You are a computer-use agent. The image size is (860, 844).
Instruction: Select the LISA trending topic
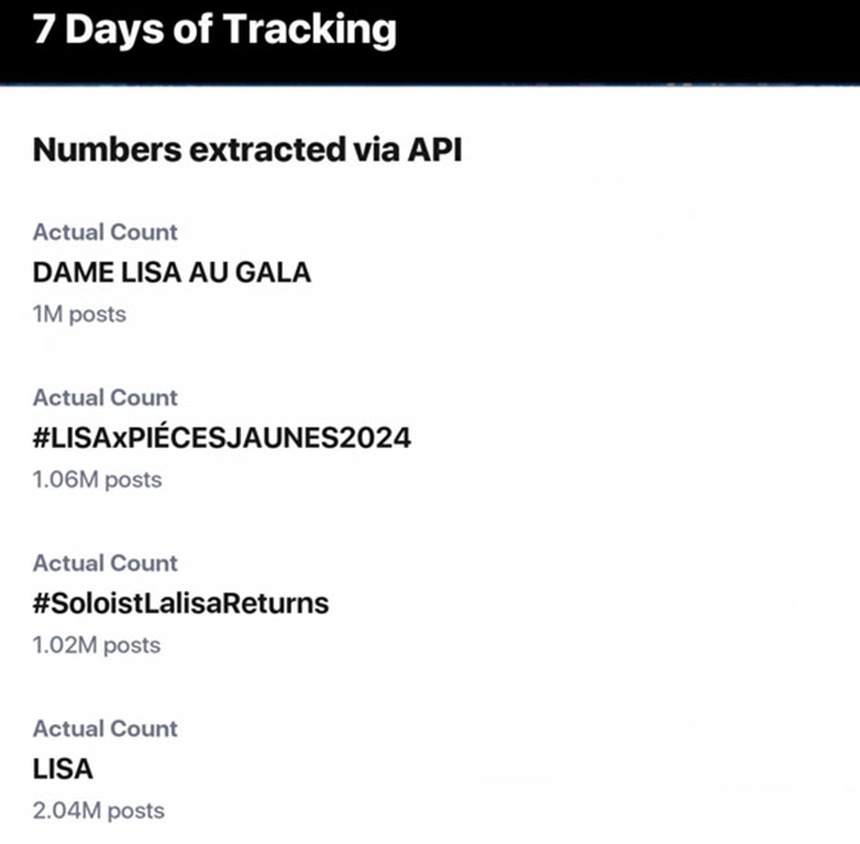point(62,769)
